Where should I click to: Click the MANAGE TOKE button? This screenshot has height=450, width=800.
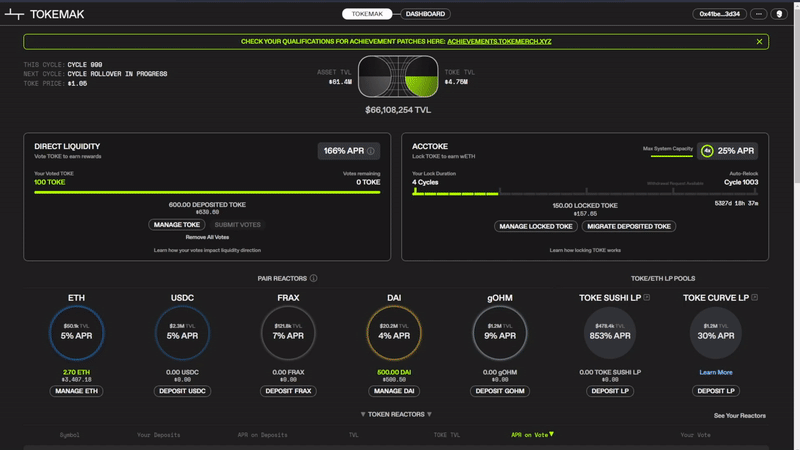pyautogui.click(x=177, y=224)
